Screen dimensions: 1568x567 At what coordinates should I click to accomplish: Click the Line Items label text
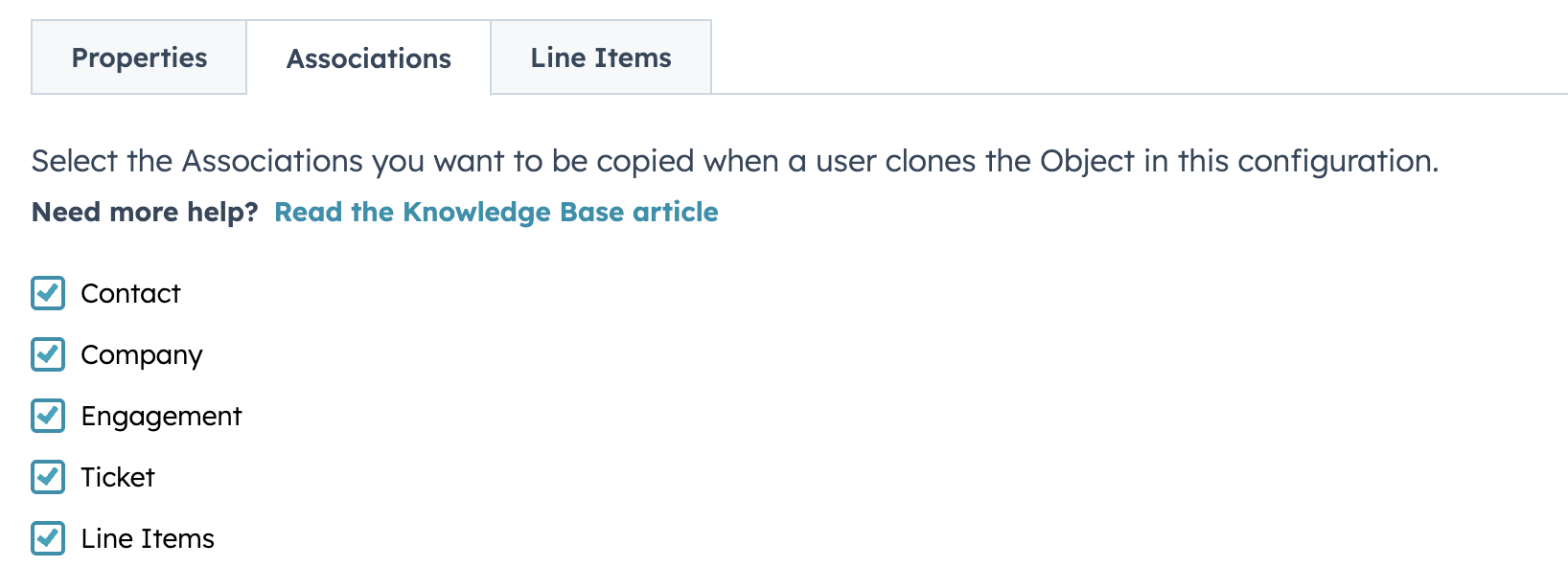(x=148, y=538)
